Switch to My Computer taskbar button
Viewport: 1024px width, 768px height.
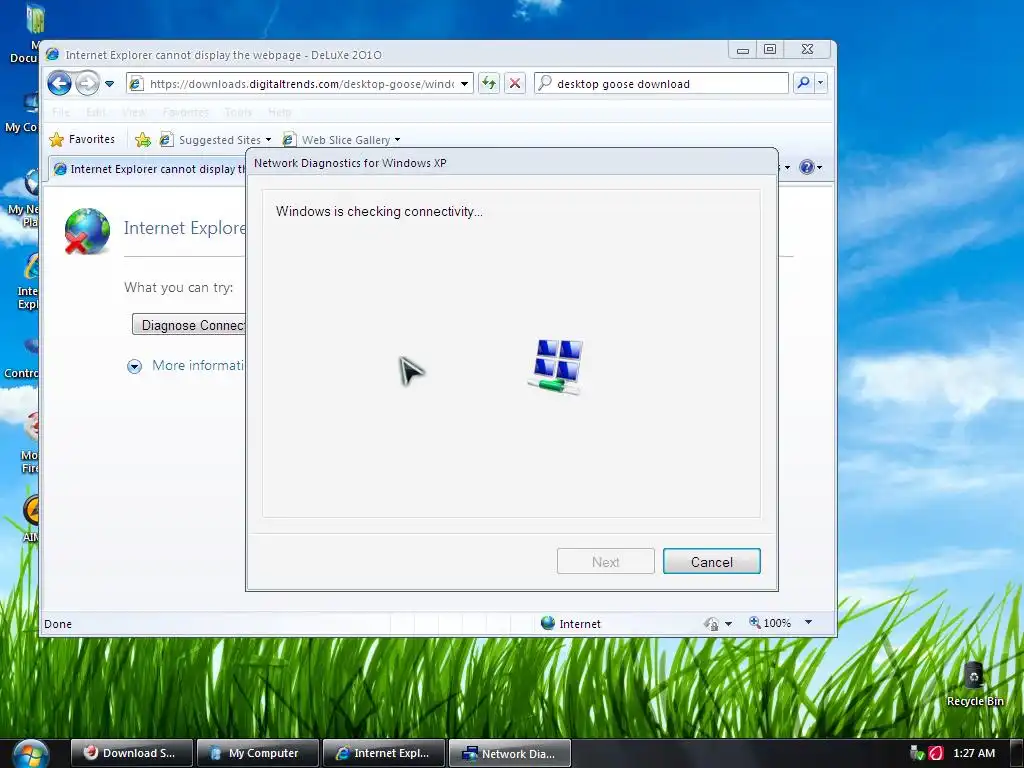click(x=257, y=753)
